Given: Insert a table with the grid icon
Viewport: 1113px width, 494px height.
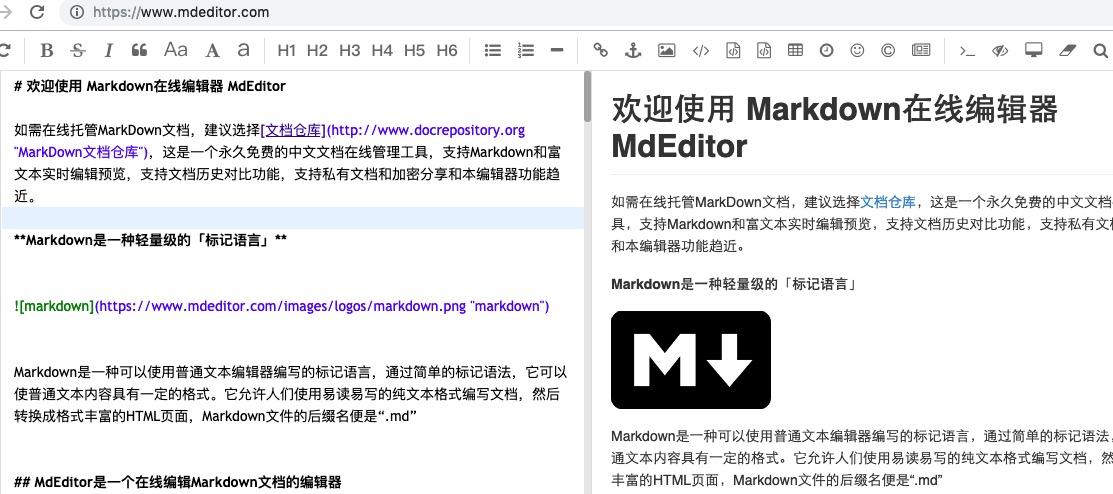Looking at the screenshot, I should [x=795, y=50].
